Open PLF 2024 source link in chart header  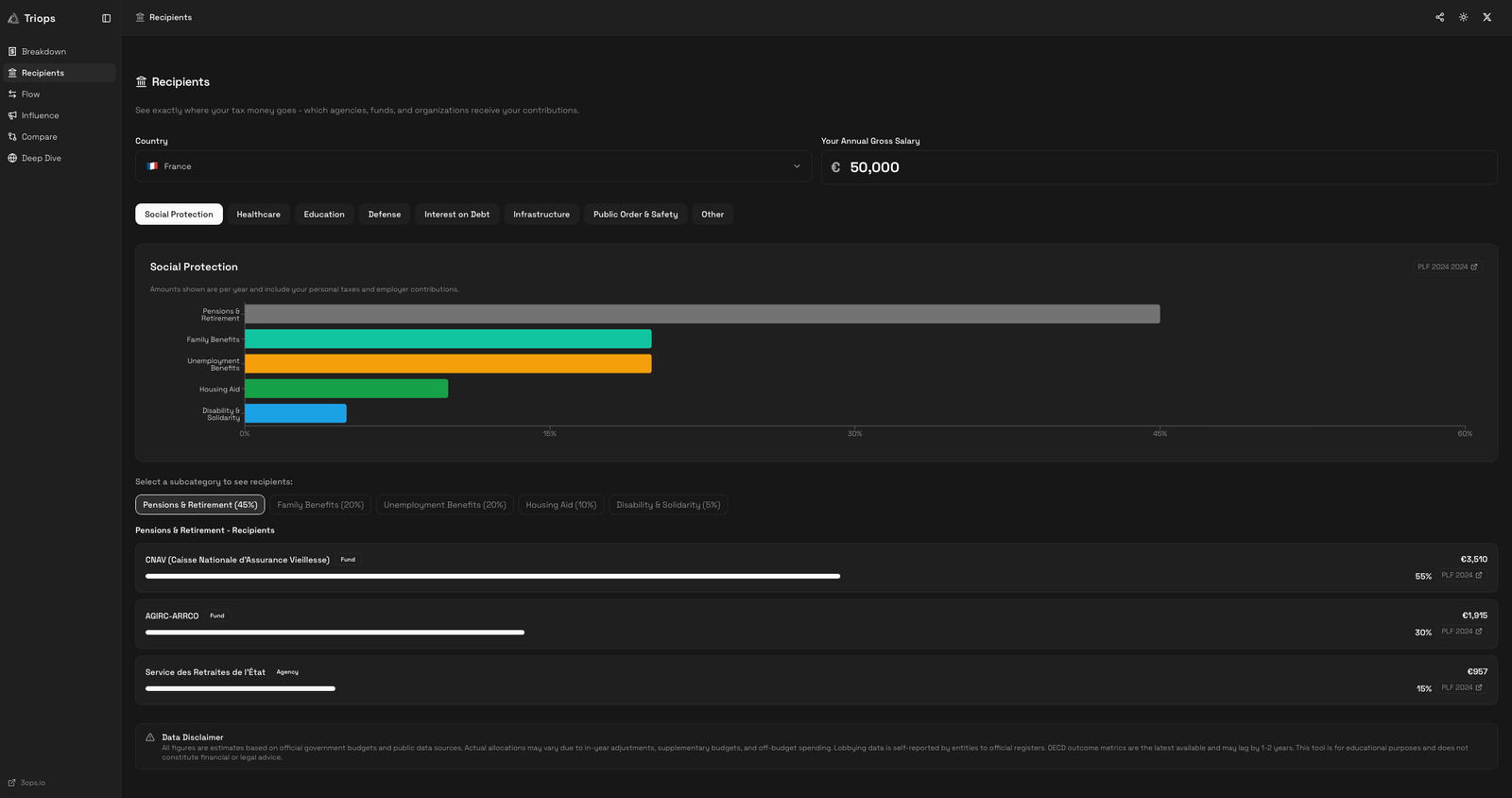tap(1447, 267)
